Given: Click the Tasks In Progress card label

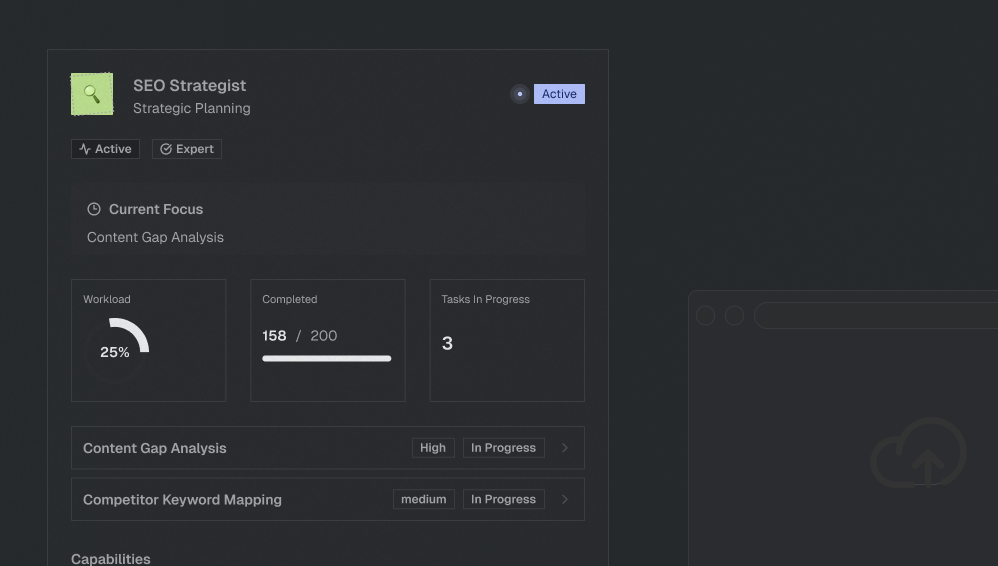Looking at the screenshot, I should coord(486,299).
